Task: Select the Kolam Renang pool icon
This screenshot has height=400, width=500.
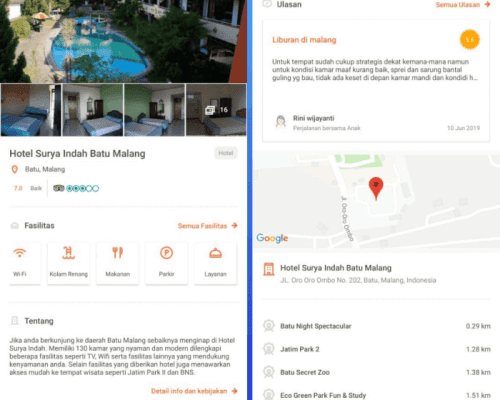Action: (x=68, y=253)
